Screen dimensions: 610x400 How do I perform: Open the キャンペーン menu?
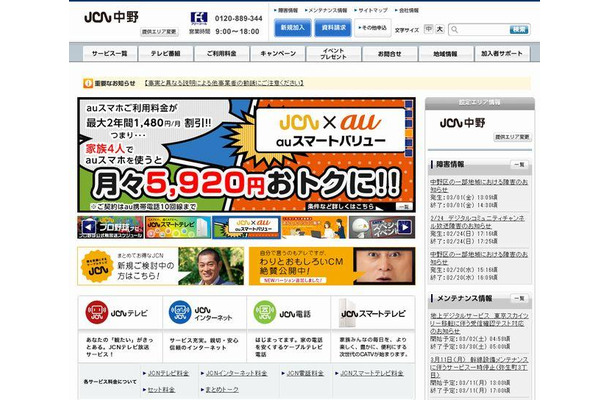coord(278,54)
